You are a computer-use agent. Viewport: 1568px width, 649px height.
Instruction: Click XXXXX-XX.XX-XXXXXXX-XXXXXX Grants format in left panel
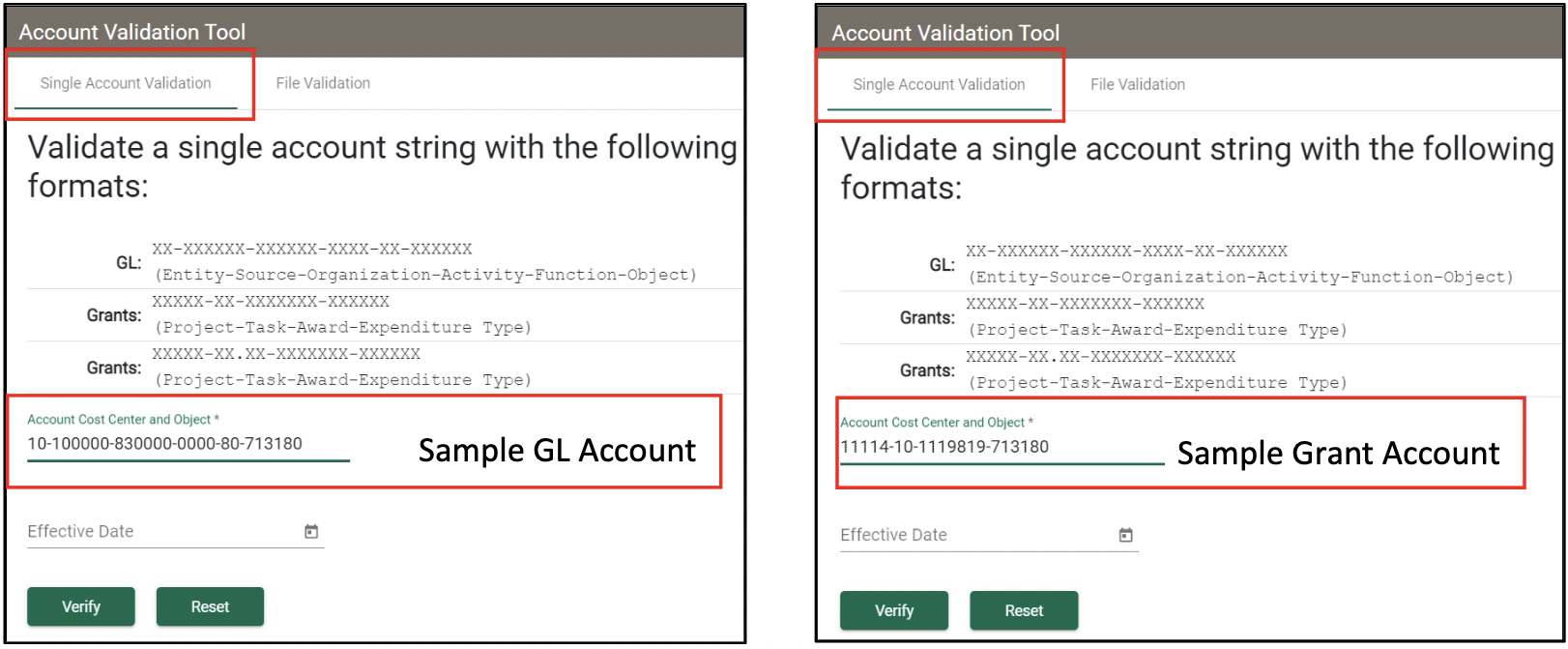pos(286,353)
